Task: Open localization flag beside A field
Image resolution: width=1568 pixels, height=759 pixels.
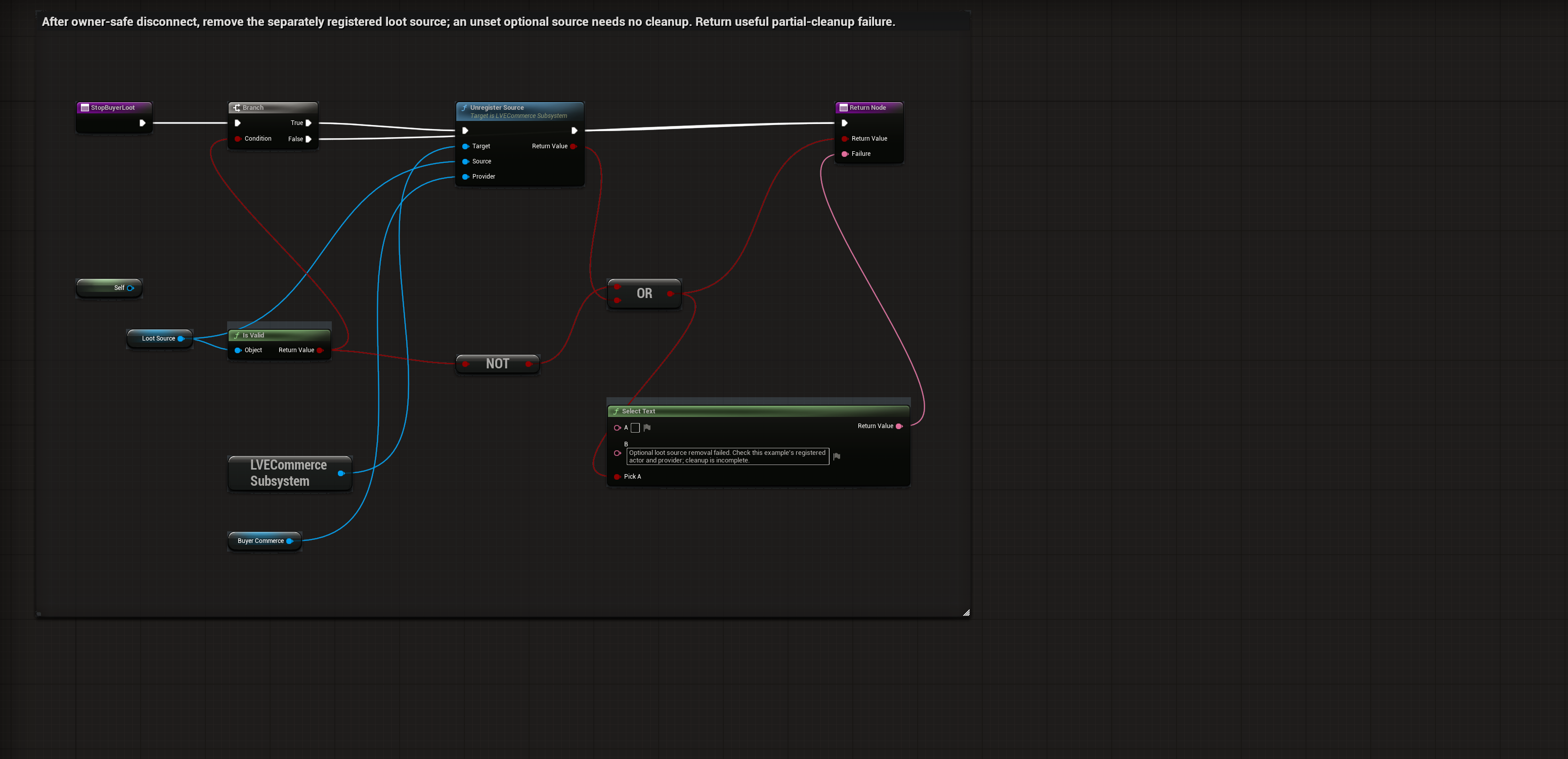Action: pos(647,428)
